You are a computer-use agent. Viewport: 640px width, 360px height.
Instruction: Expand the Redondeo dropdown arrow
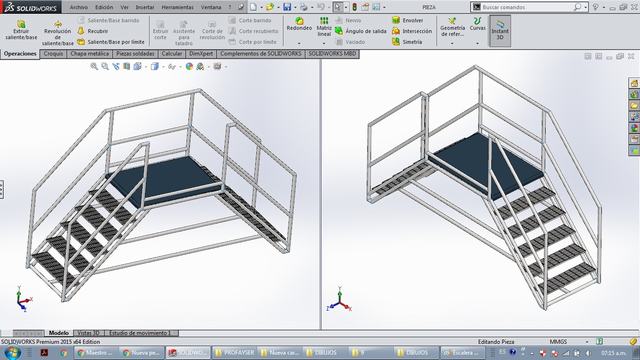tap(299, 43)
